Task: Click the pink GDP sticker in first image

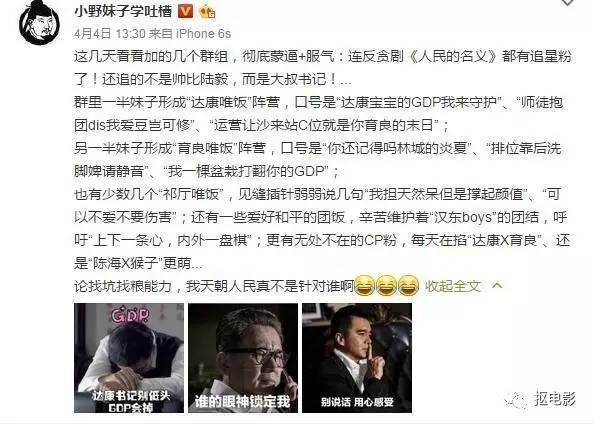Action: [131, 315]
